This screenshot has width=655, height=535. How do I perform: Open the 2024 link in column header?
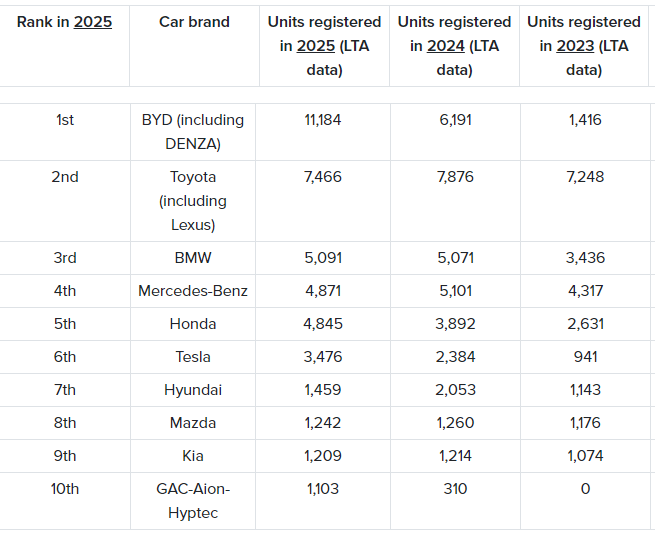pos(445,46)
